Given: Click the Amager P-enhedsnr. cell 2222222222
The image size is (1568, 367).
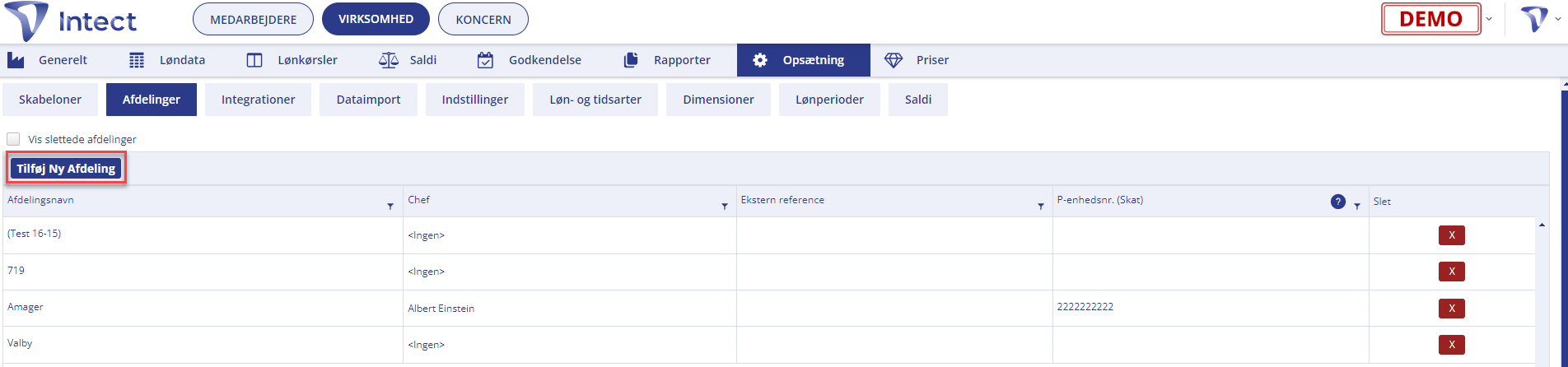Looking at the screenshot, I should [1085, 307].
